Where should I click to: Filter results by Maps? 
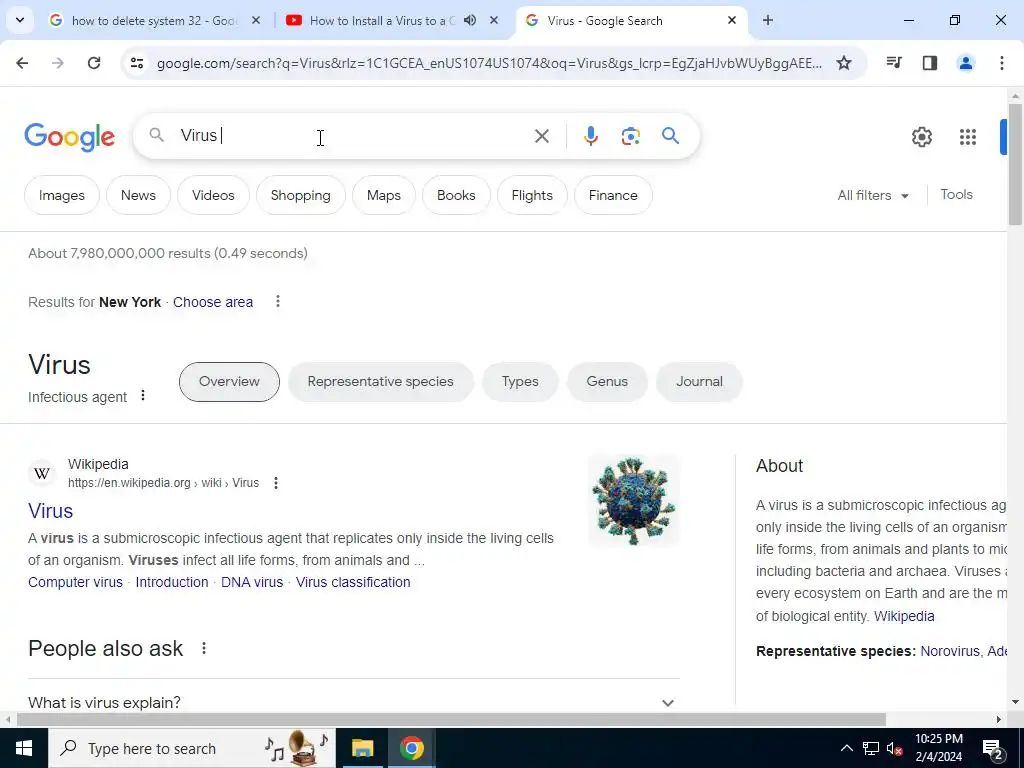pos(384,195)
